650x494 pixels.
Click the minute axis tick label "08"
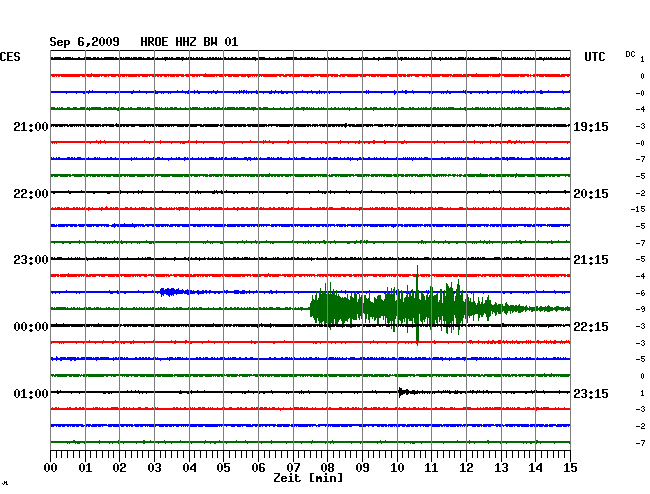[x=327, y=468]
